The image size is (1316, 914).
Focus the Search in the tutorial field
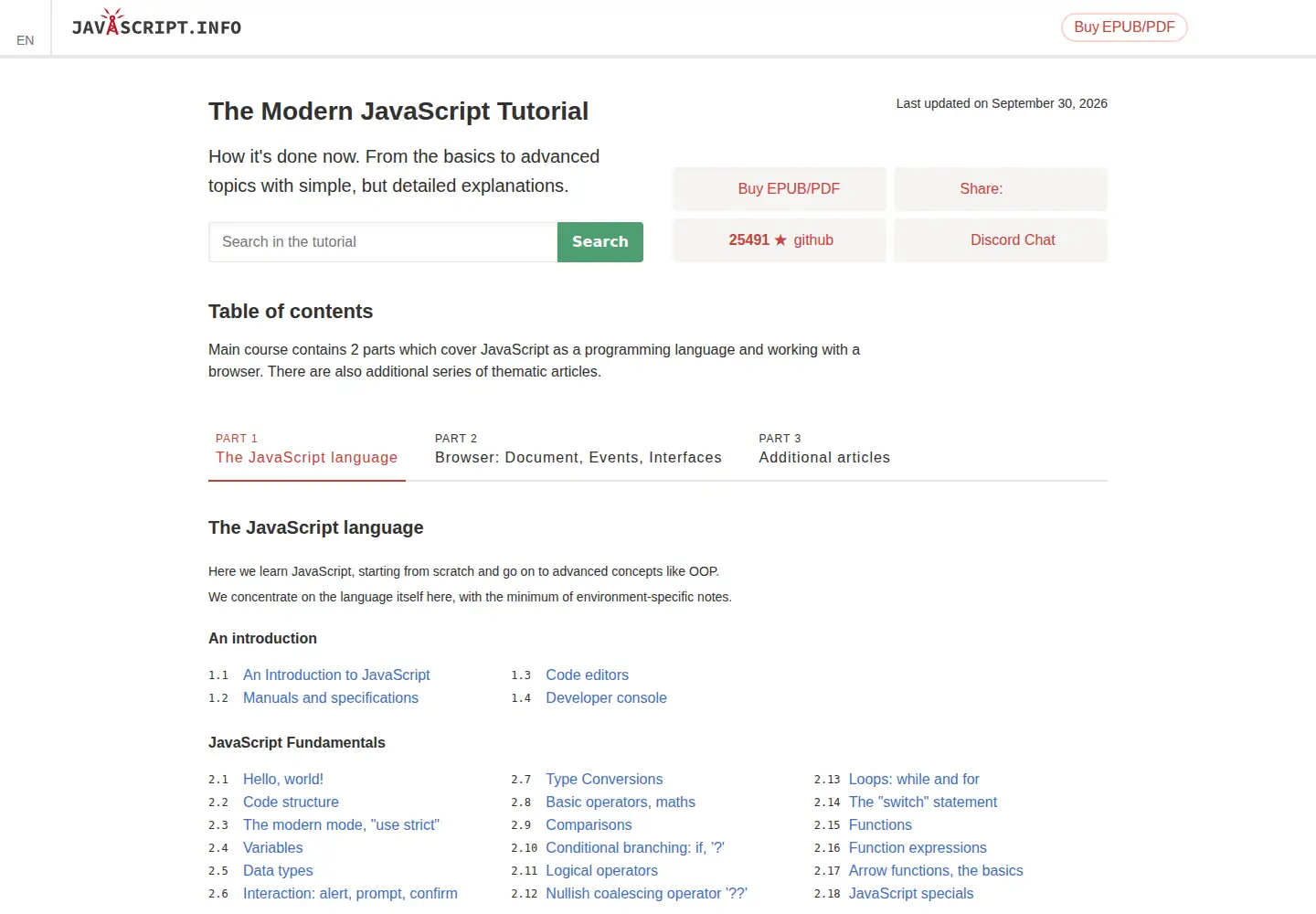pyautogui.click(x=383, y=242)
